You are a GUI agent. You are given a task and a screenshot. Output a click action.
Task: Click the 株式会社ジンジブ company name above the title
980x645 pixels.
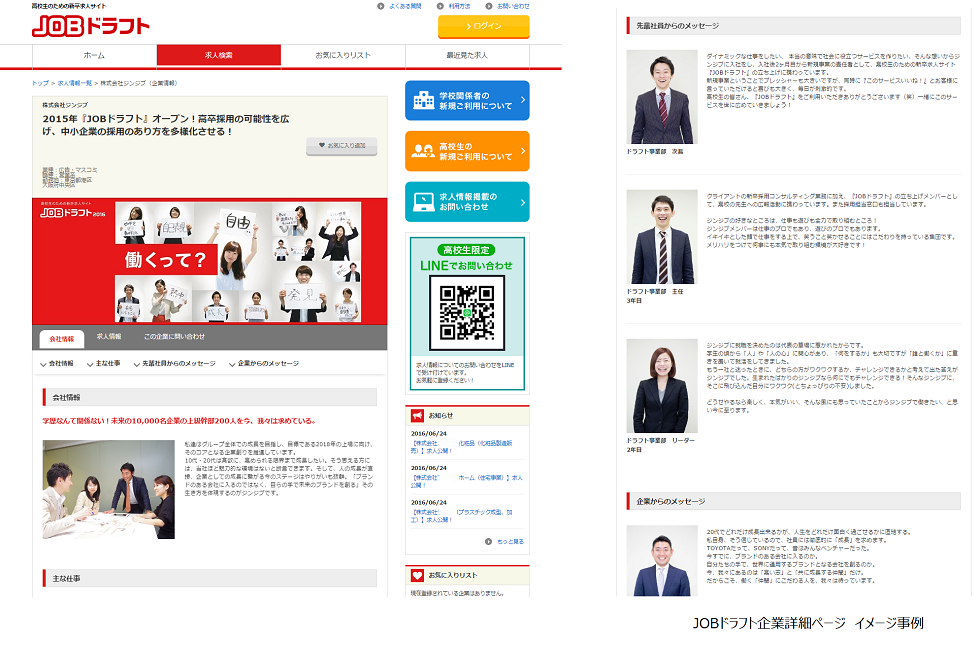click(65, 105)
